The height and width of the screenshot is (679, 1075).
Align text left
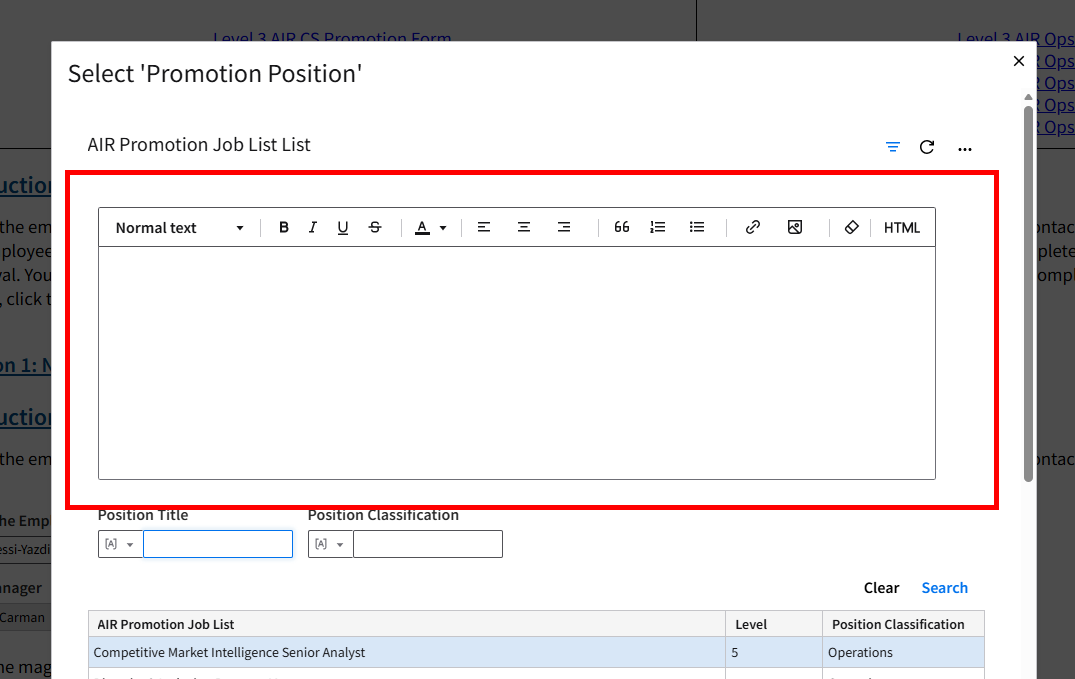(x=484, y=227)
